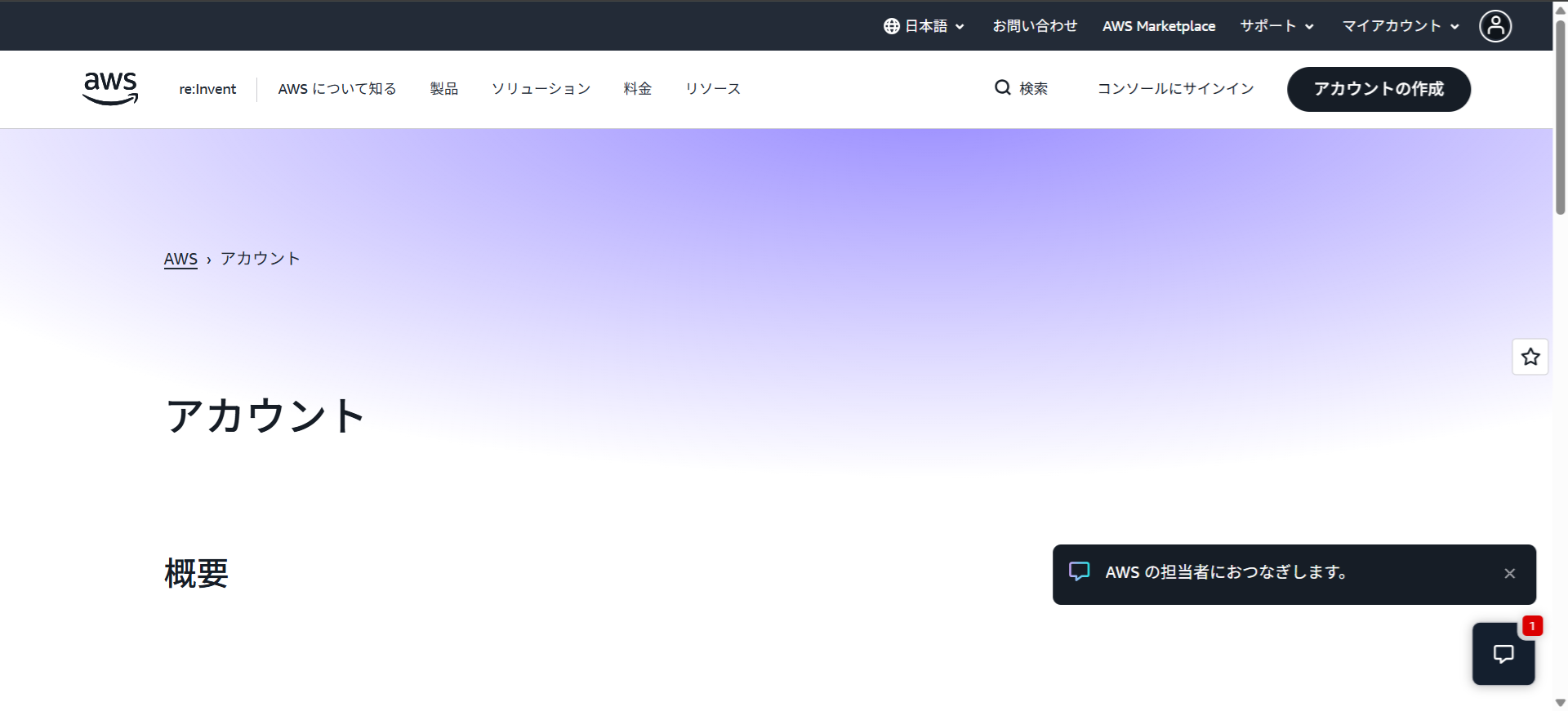Click the AWS logo in header

click(110, 88)
